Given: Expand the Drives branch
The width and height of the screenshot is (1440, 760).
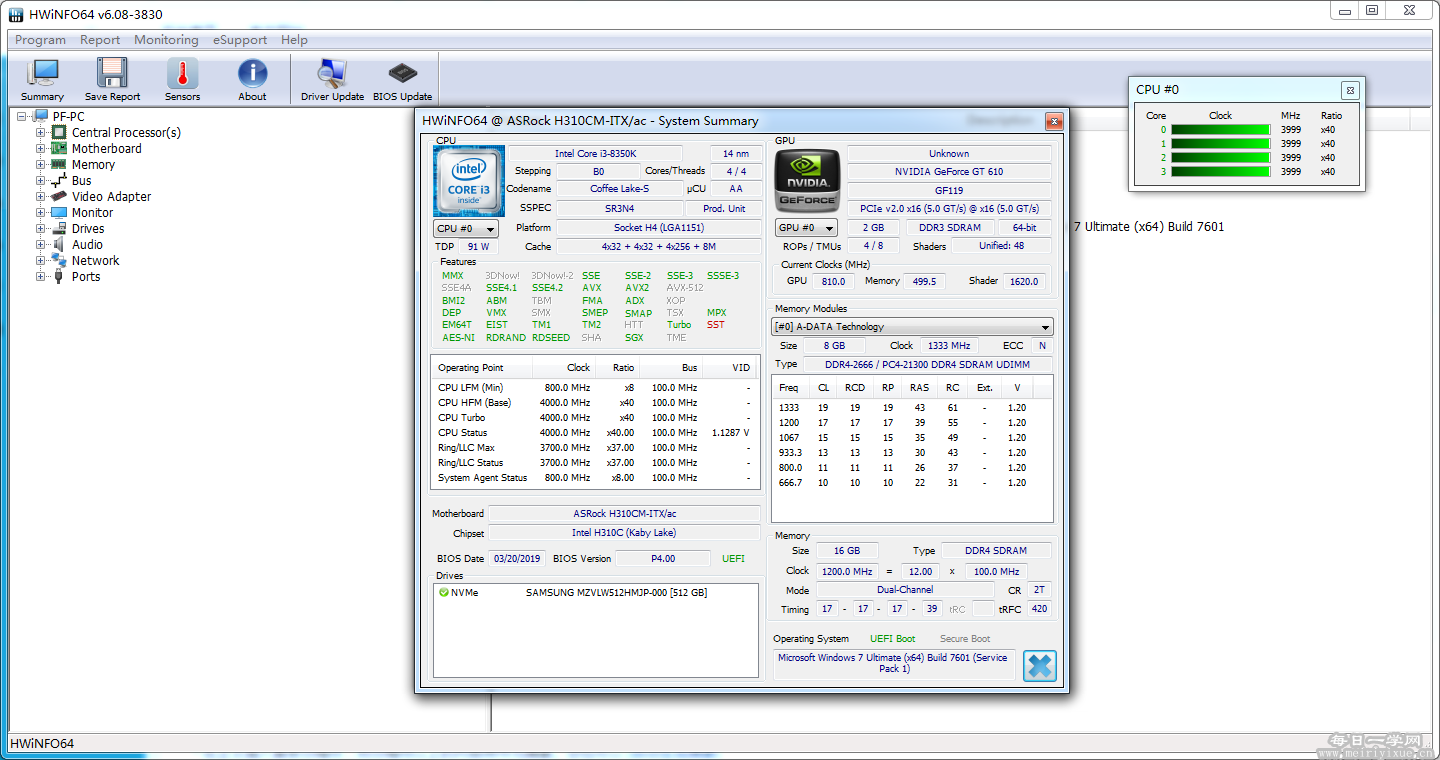Looking at the screenshot, I should pyautogui.click(x=41, y=228).
